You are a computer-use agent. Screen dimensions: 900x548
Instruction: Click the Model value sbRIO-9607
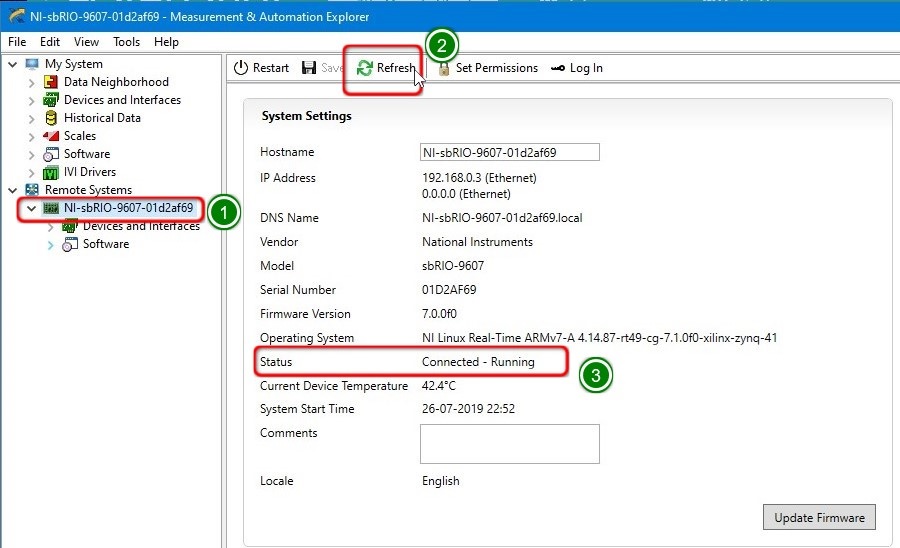click(453, 266)
